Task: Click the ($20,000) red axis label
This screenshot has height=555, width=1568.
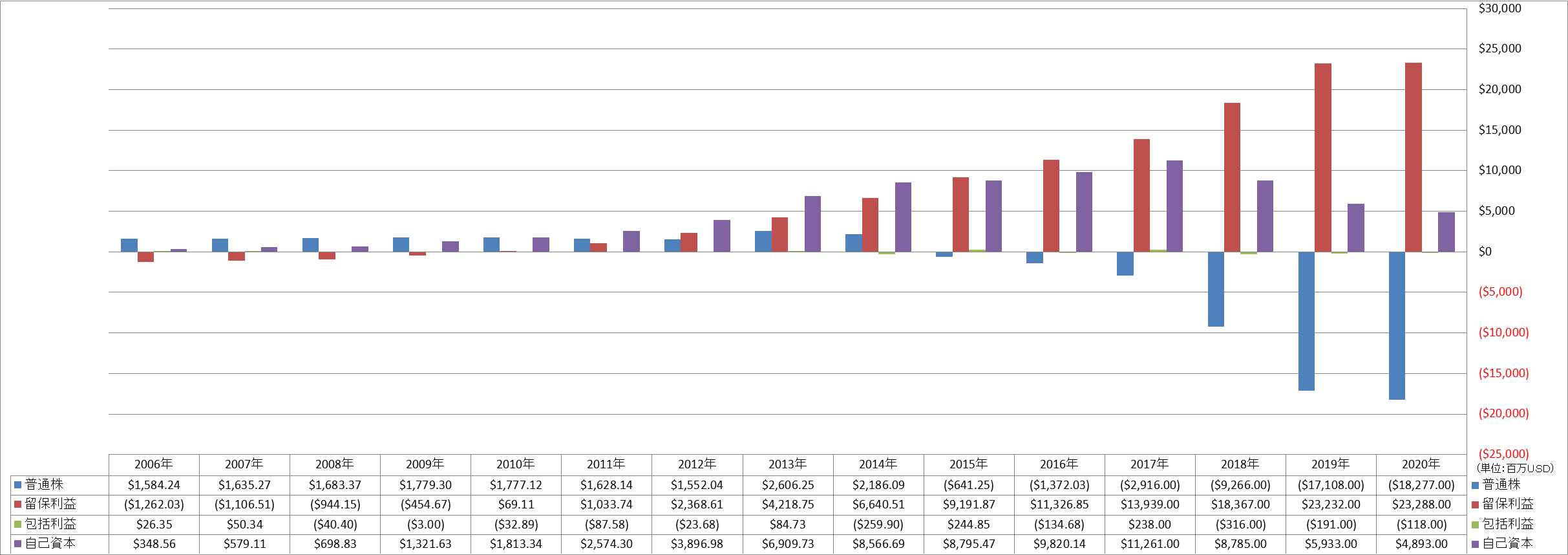Action: (1503, 413)
